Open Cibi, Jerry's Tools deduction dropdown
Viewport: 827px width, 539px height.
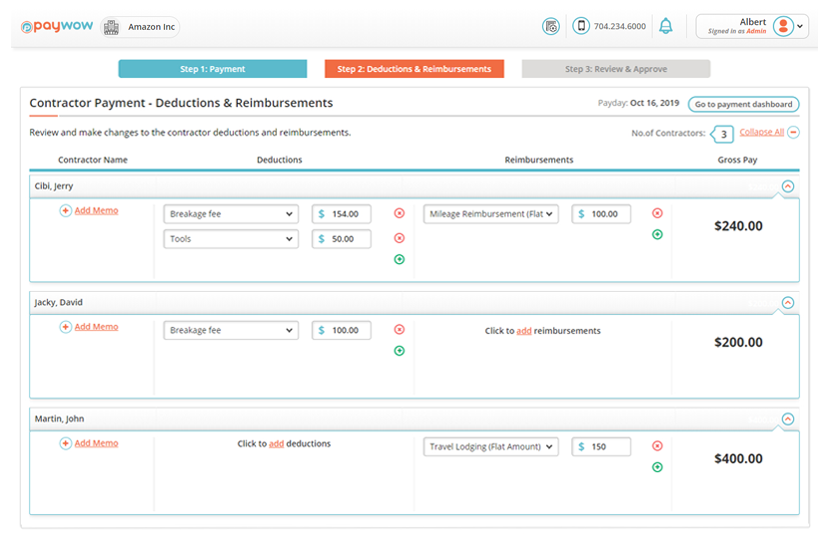point(231,239)
